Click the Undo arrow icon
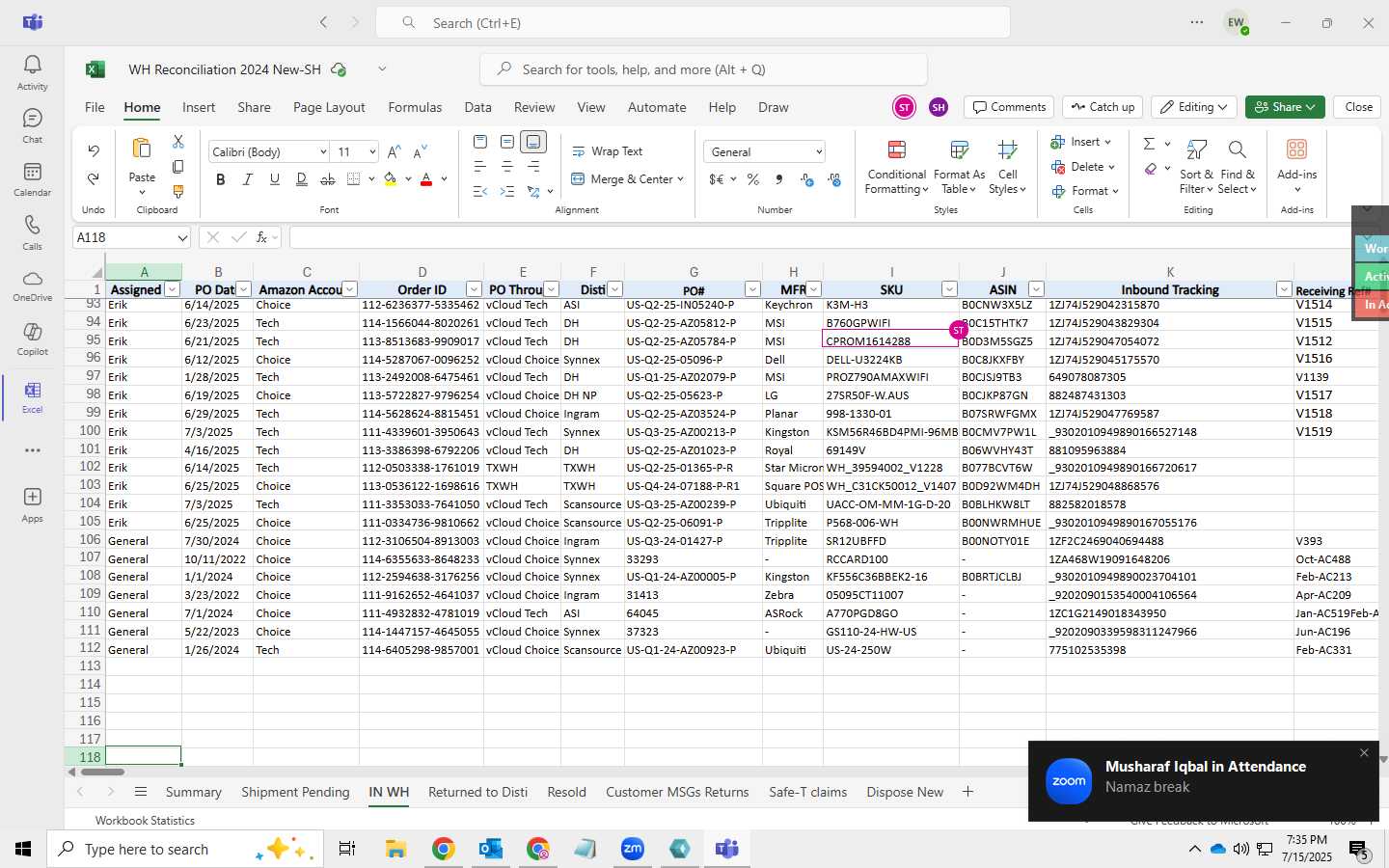1389x868 pixels. click(x=94, y=150)
